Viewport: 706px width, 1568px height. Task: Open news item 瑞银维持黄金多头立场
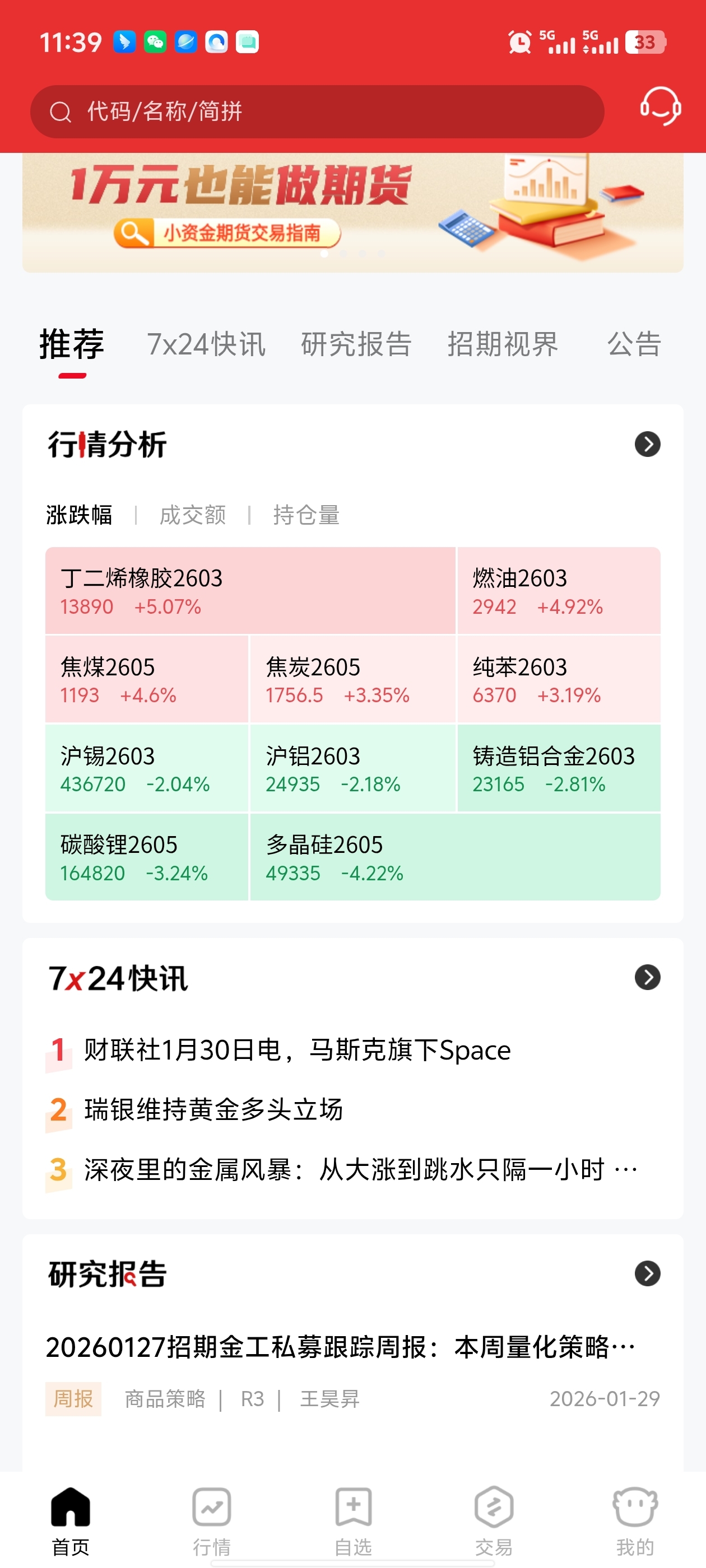[x=214, y=1109]
